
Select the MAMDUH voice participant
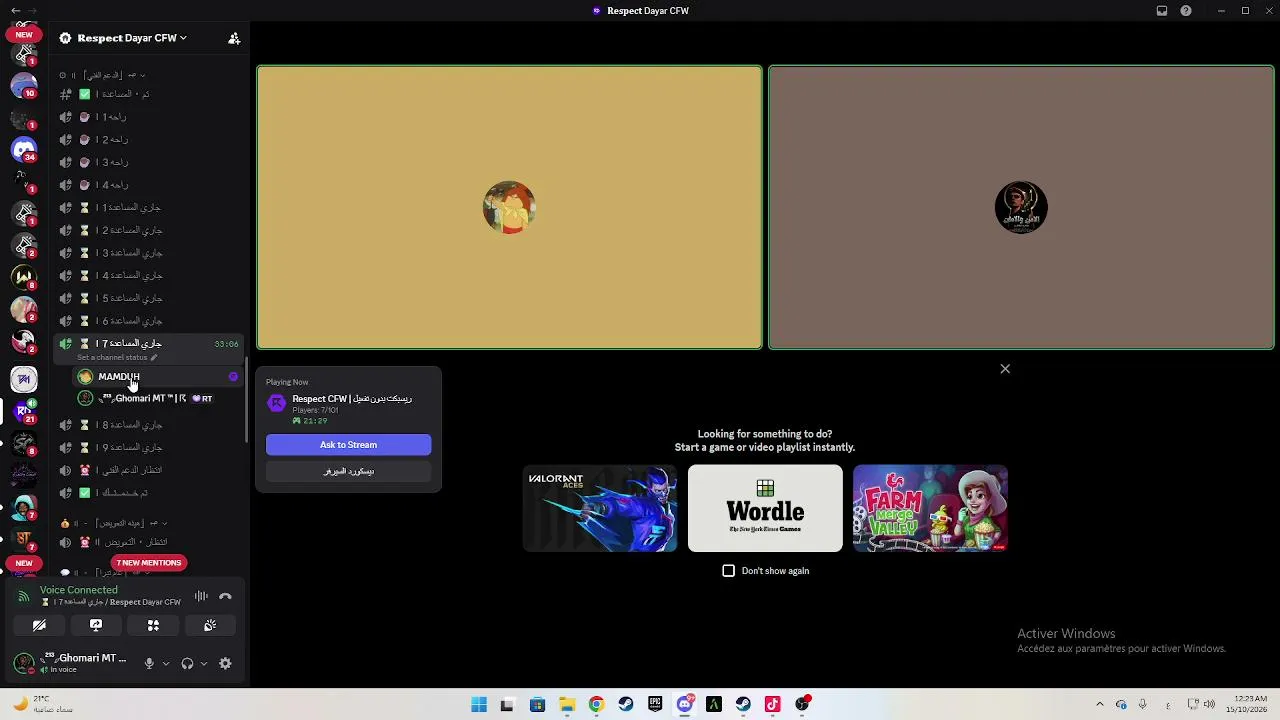[x=158, y=377]
